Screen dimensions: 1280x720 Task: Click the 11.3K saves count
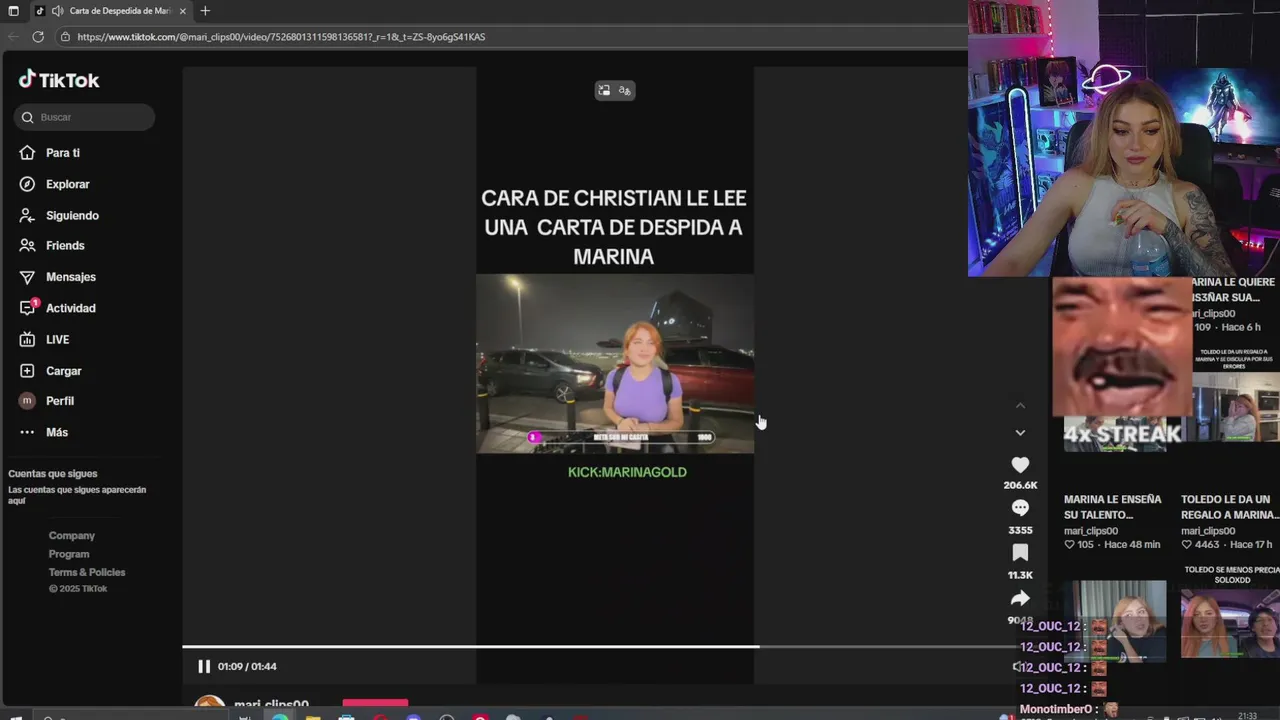[x=1020, y=575]
